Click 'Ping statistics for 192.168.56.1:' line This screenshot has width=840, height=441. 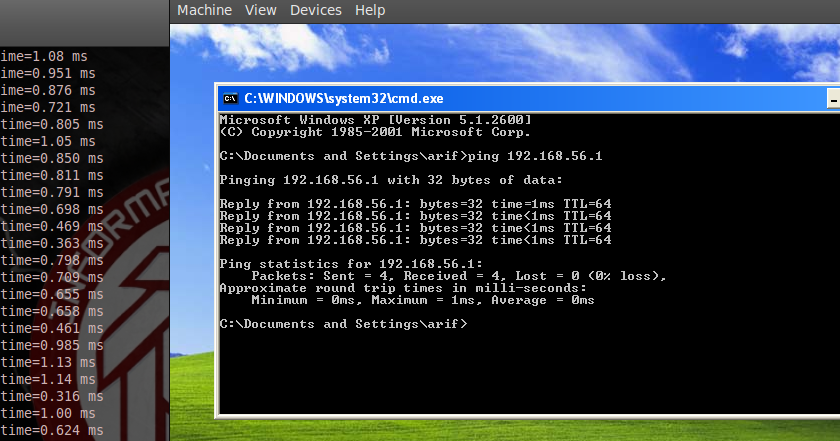(351, 264)
